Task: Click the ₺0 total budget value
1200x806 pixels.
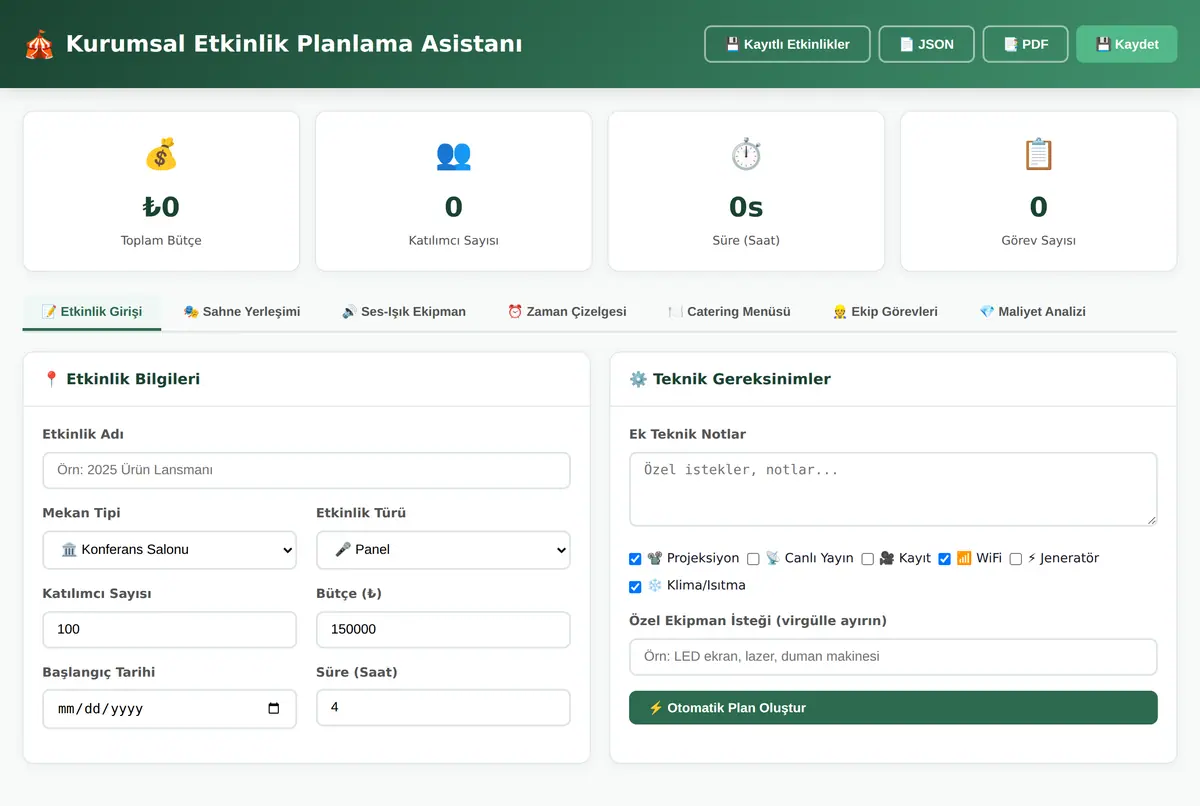Action: pyautogui.click(x=161, y=207)
